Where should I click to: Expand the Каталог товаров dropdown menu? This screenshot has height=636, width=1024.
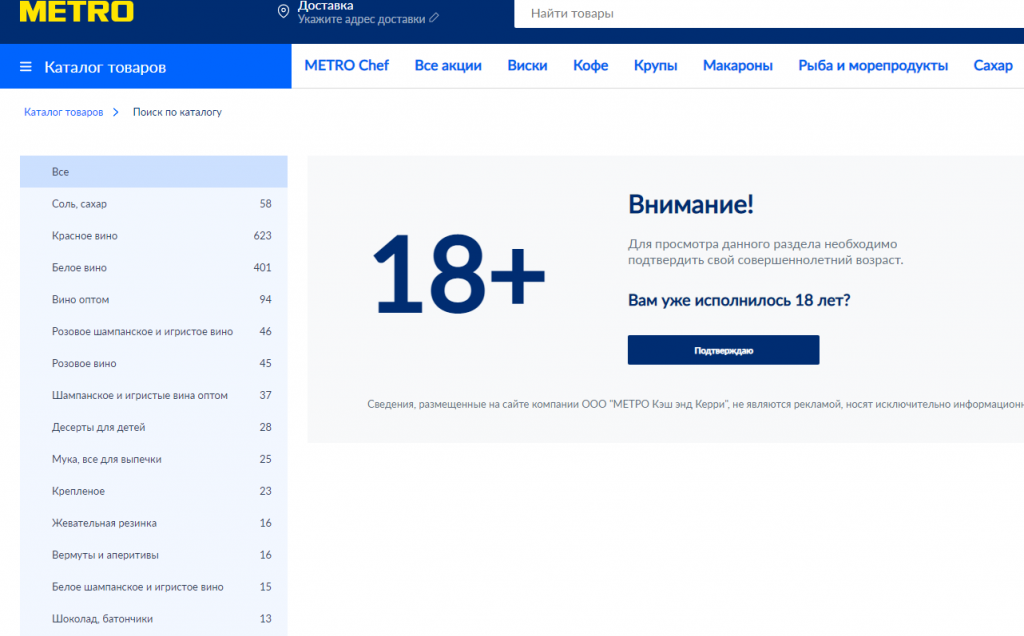pos(105,67)
